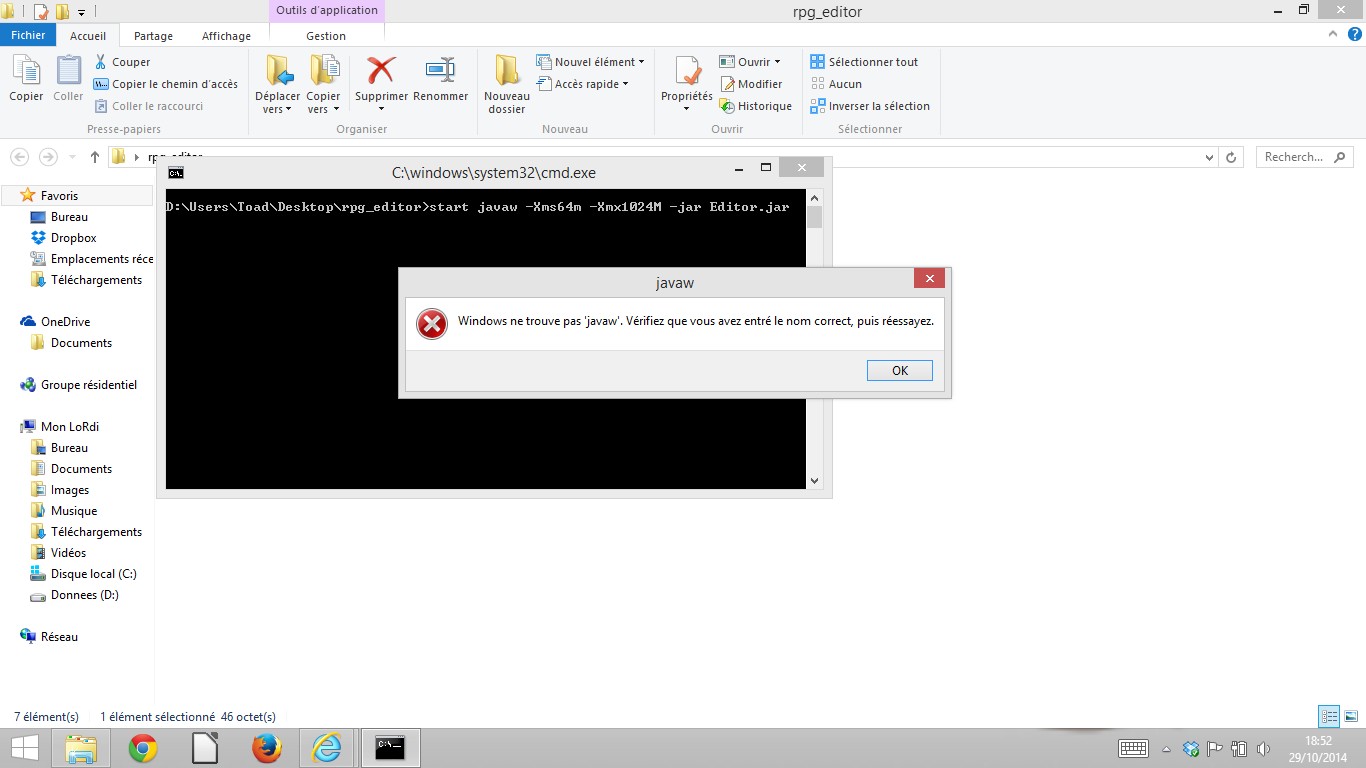This screenshot has height=768, width=1366.
Task: Open Vidéos folder
Action: (58, 553)
